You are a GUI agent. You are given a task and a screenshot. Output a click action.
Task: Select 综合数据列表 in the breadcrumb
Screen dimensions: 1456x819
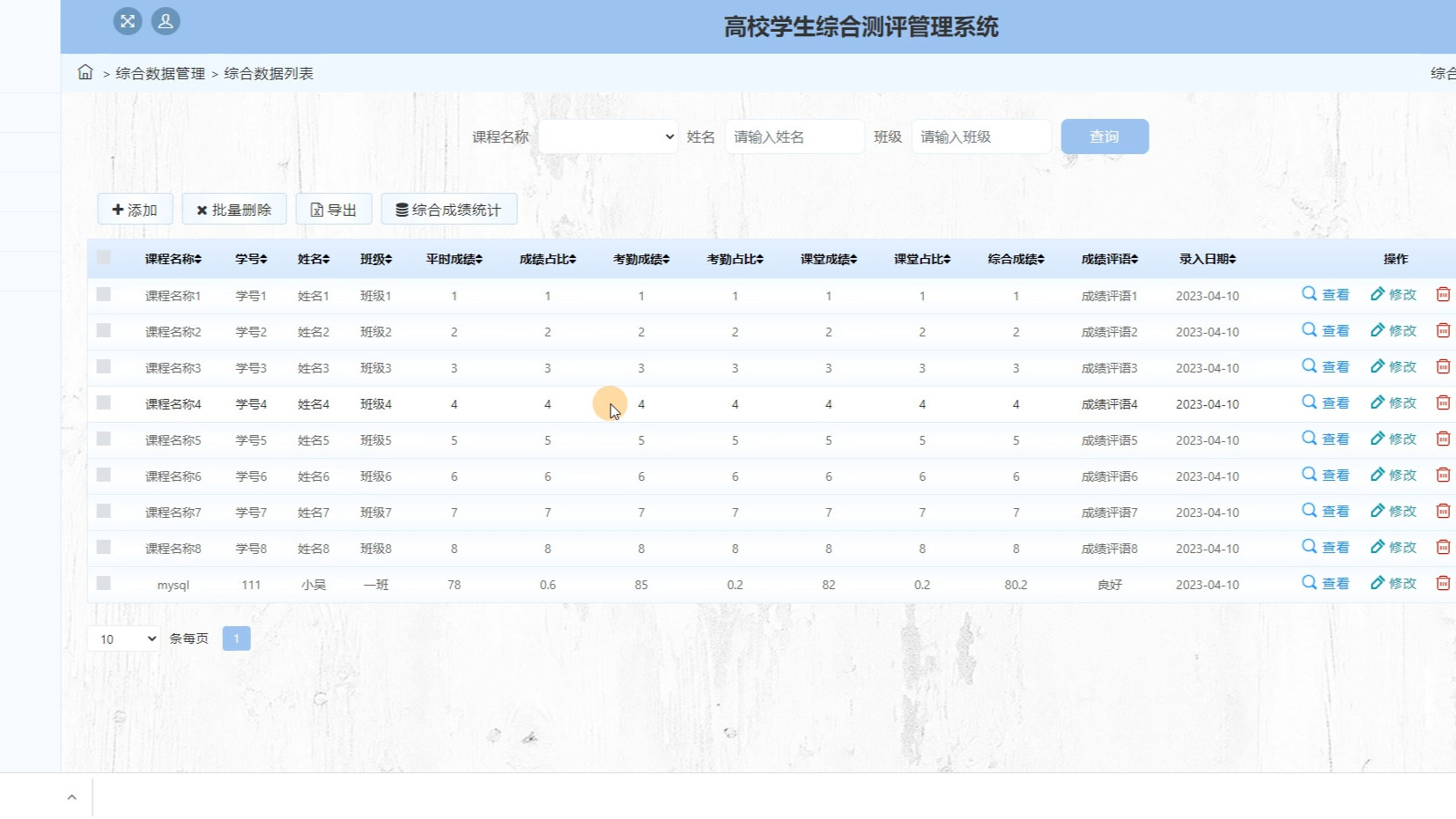270,73
